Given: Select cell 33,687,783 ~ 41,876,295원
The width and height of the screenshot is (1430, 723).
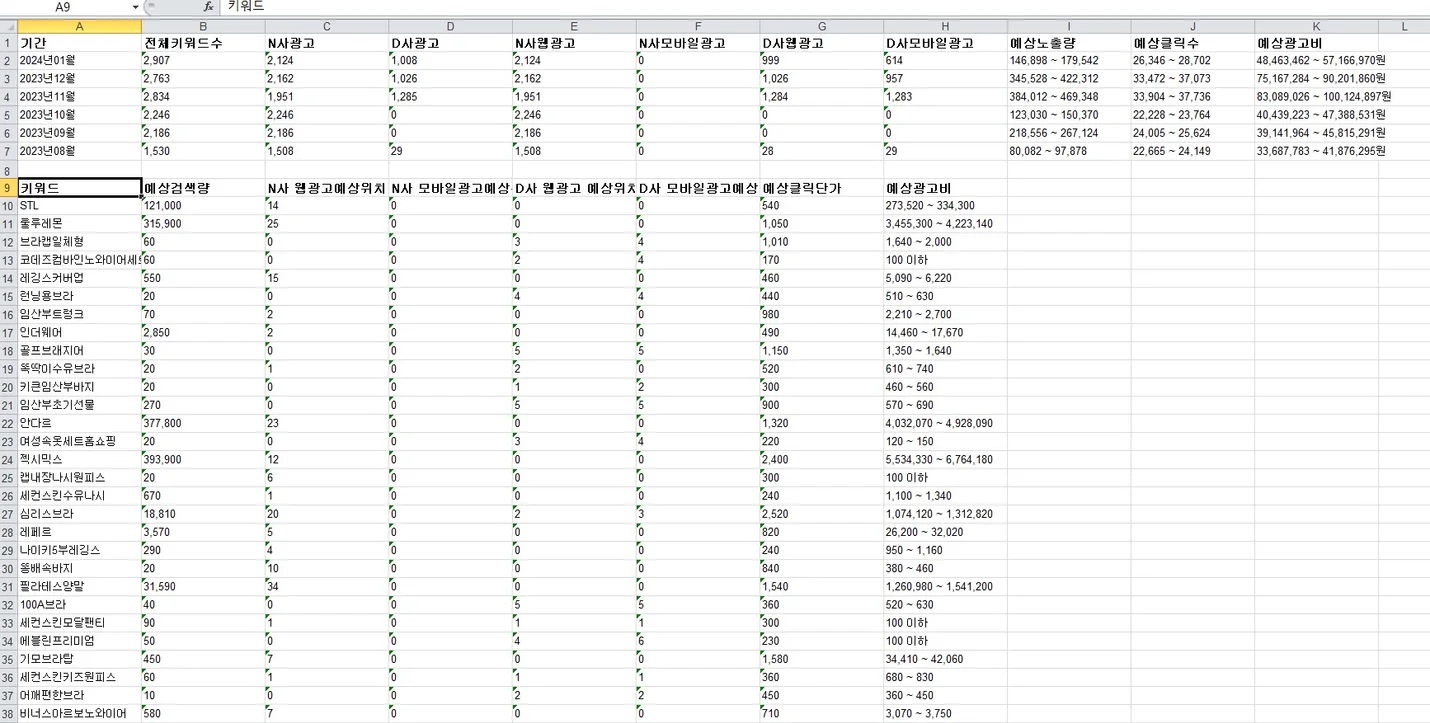Looking at the screenshot, I should click(1316, 150).
